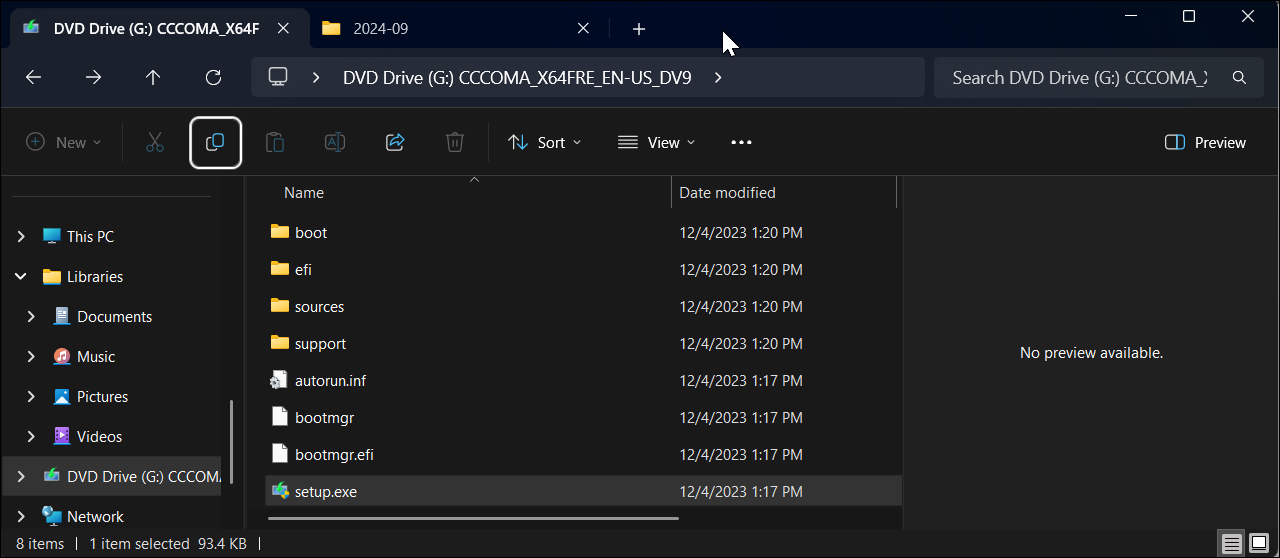The height and width of the screenshot is (558, 1280).
Task: Open the View dropdown
Action: pos(656,143)
